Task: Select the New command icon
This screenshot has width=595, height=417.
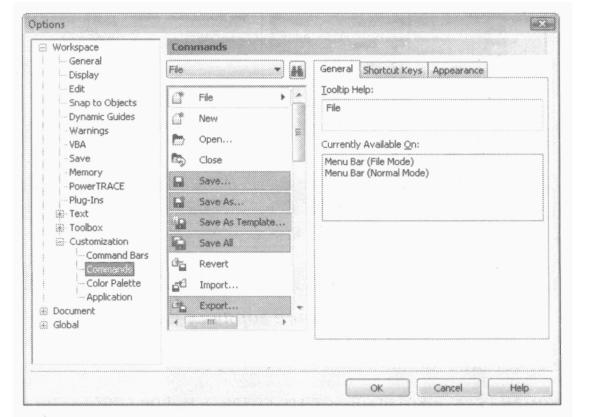Action: [x=178, y=118]
